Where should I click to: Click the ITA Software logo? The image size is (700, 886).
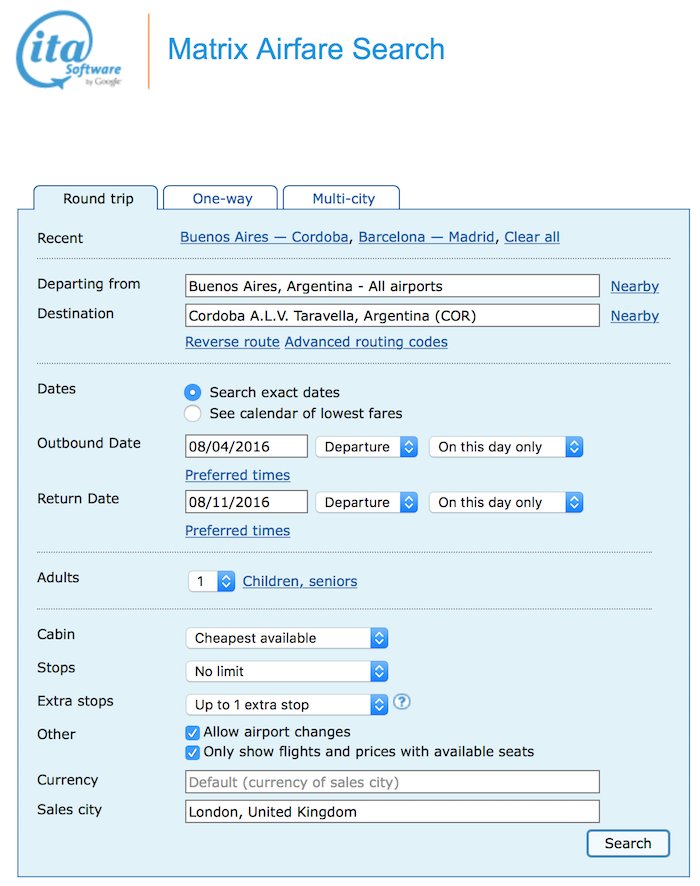69,50
